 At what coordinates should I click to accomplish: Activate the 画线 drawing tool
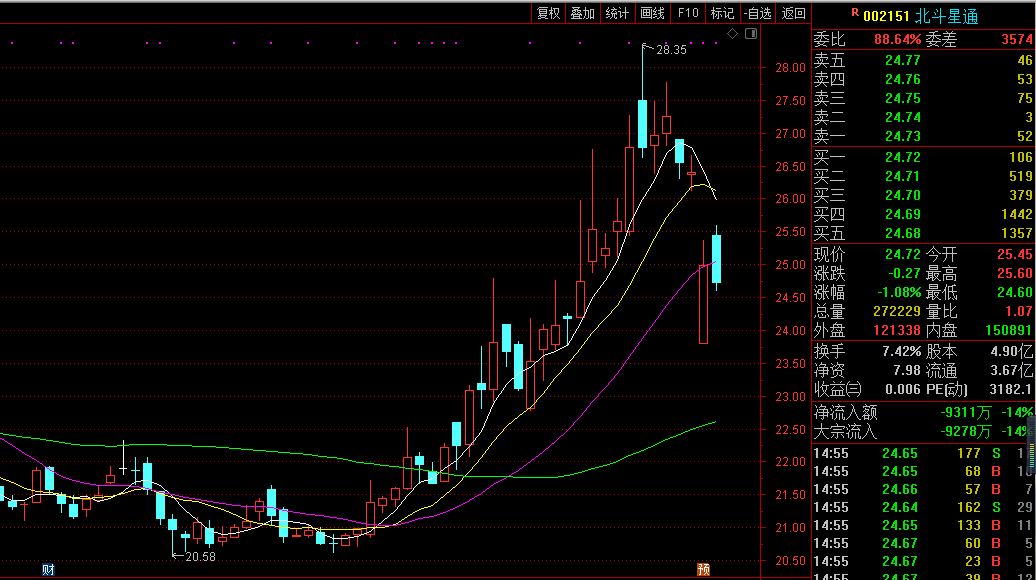coord(652,13)
